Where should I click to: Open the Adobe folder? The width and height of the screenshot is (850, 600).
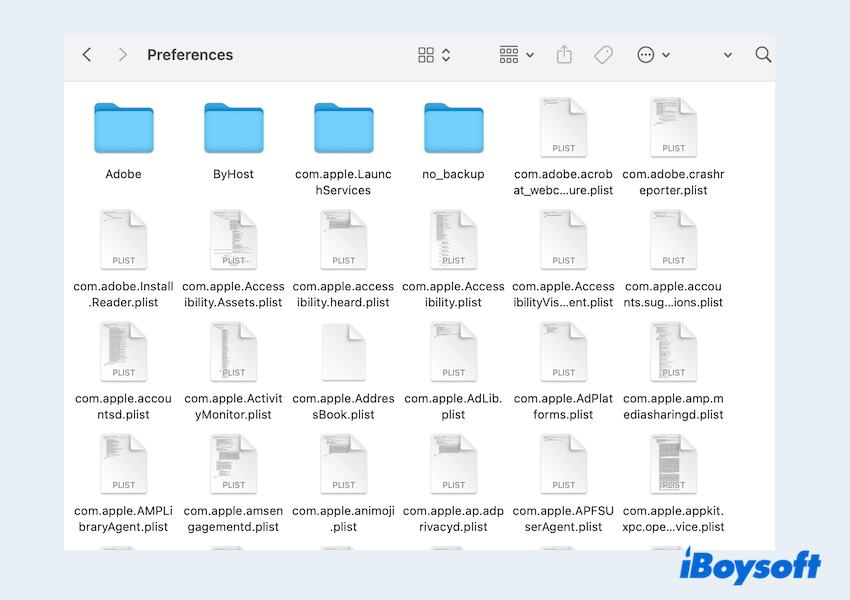[x=124, y=129]
